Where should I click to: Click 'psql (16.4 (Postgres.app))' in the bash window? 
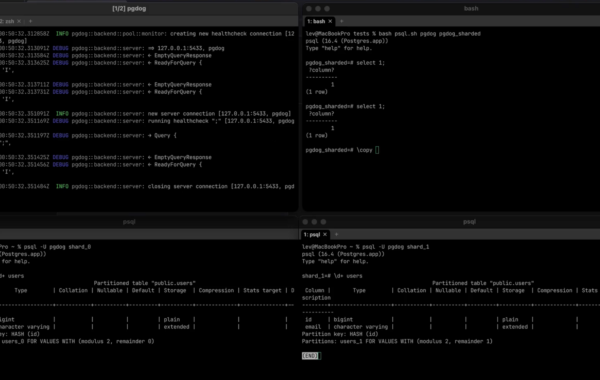(x=347, y=41)
